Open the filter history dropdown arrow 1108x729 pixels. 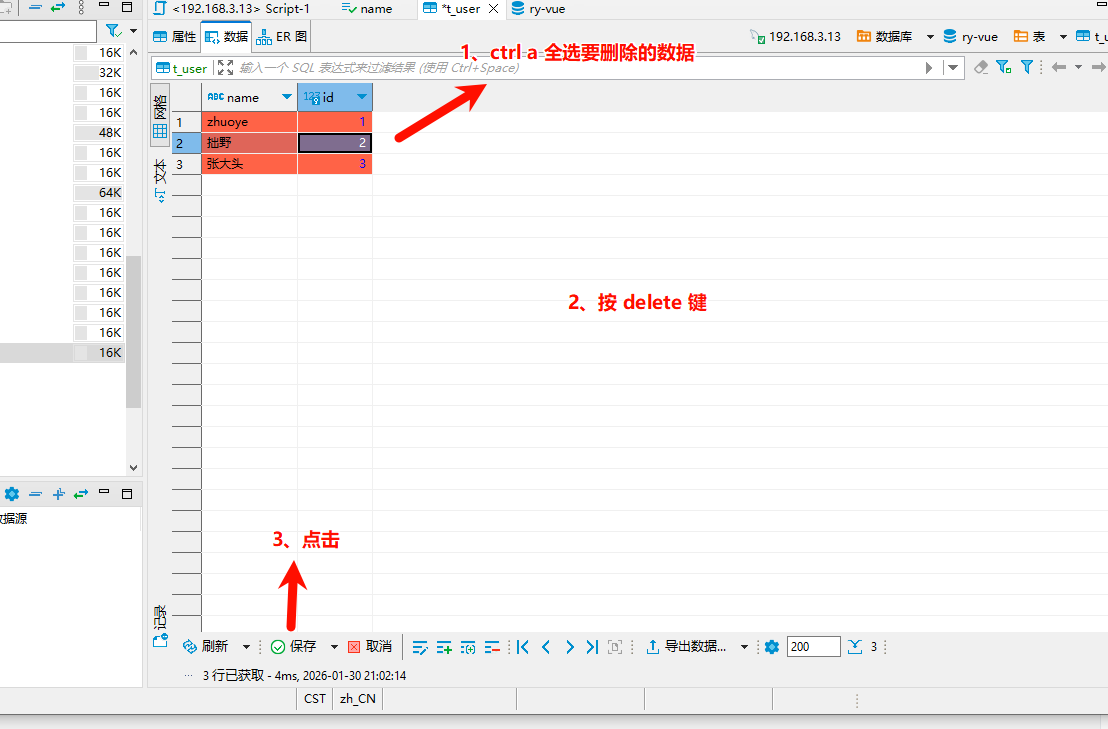click(953, 68)
